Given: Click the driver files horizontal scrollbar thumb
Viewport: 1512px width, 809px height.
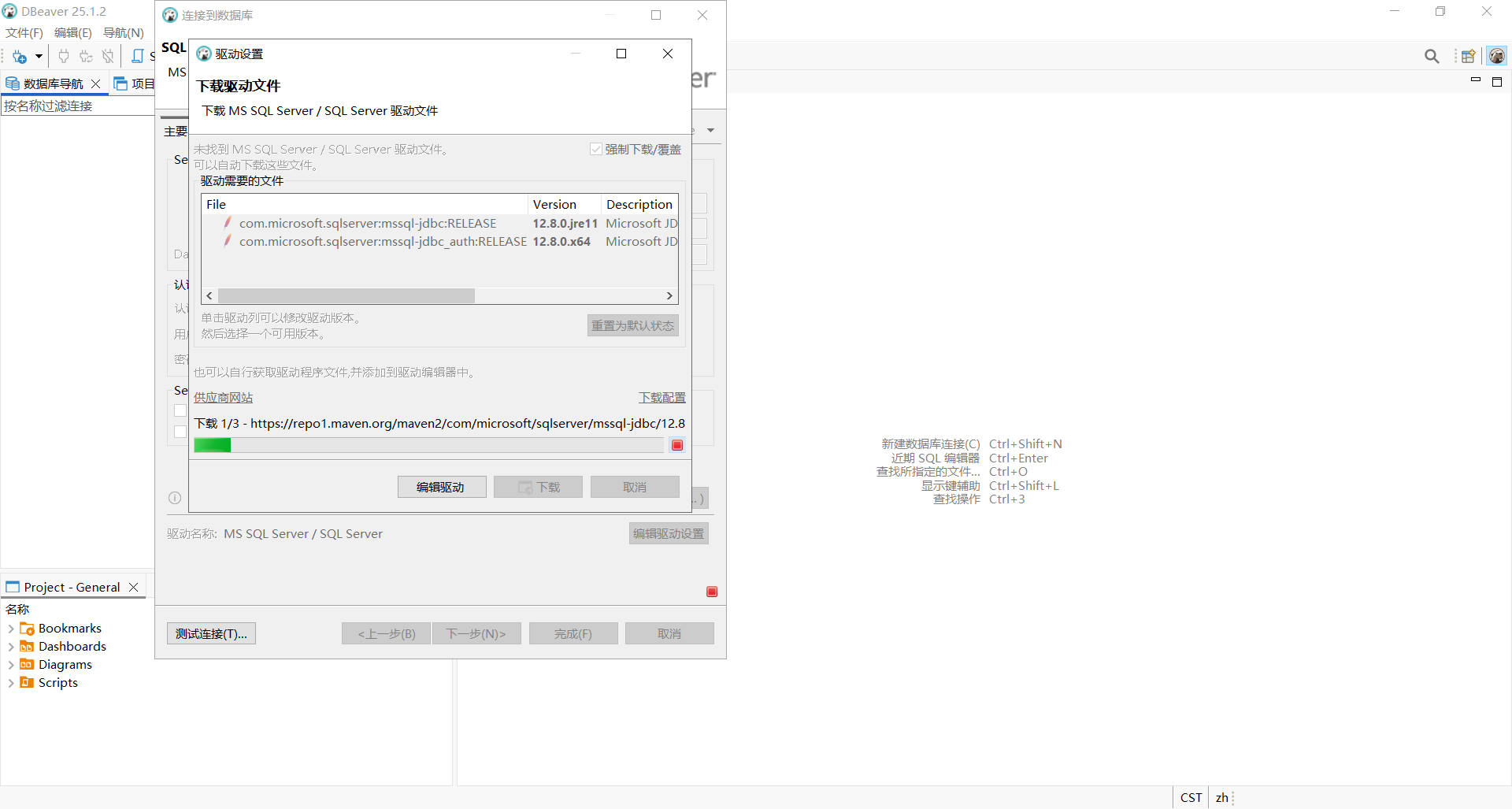Looking at the screenshot, I should [x=346, y=295].
